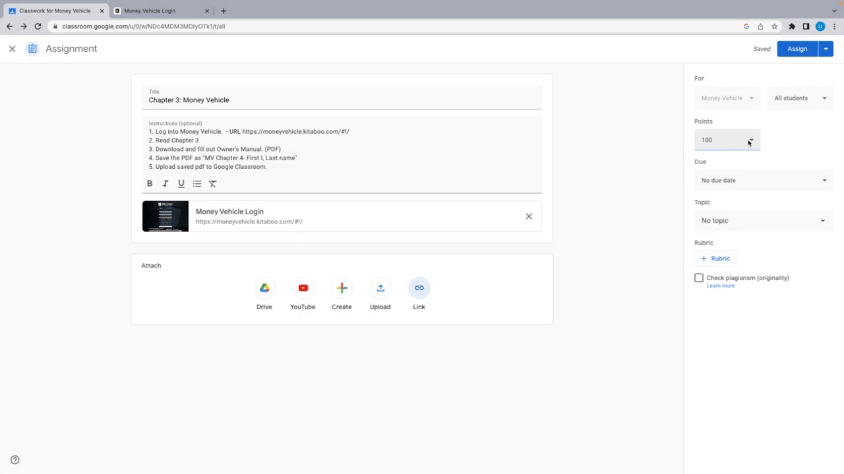Image resolution: width=844 pixels, height=474 pixels.
Task: Select the Classwork for Money Vehicle tab
Action: coord(54,11)
